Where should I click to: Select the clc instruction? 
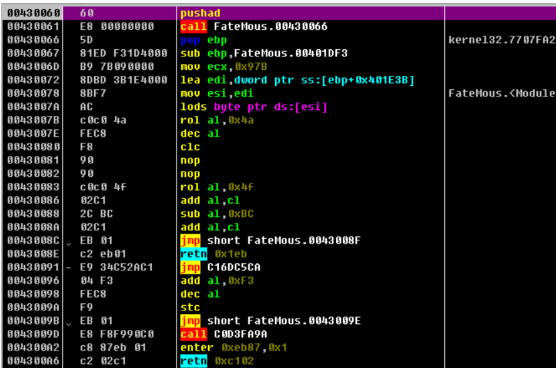click(x=190, y=147)
